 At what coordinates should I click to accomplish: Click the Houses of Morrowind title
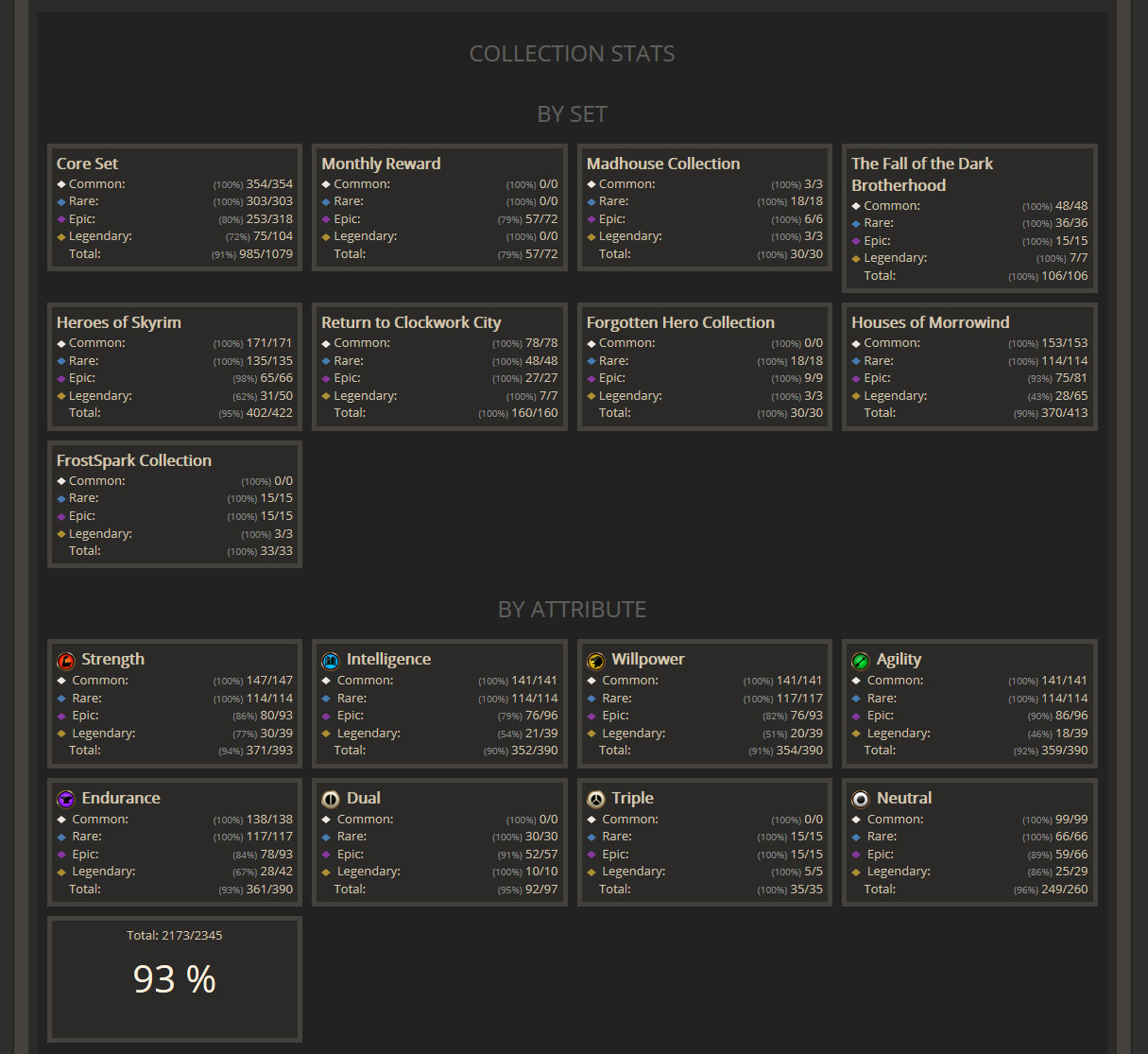(x=931, y=322)
